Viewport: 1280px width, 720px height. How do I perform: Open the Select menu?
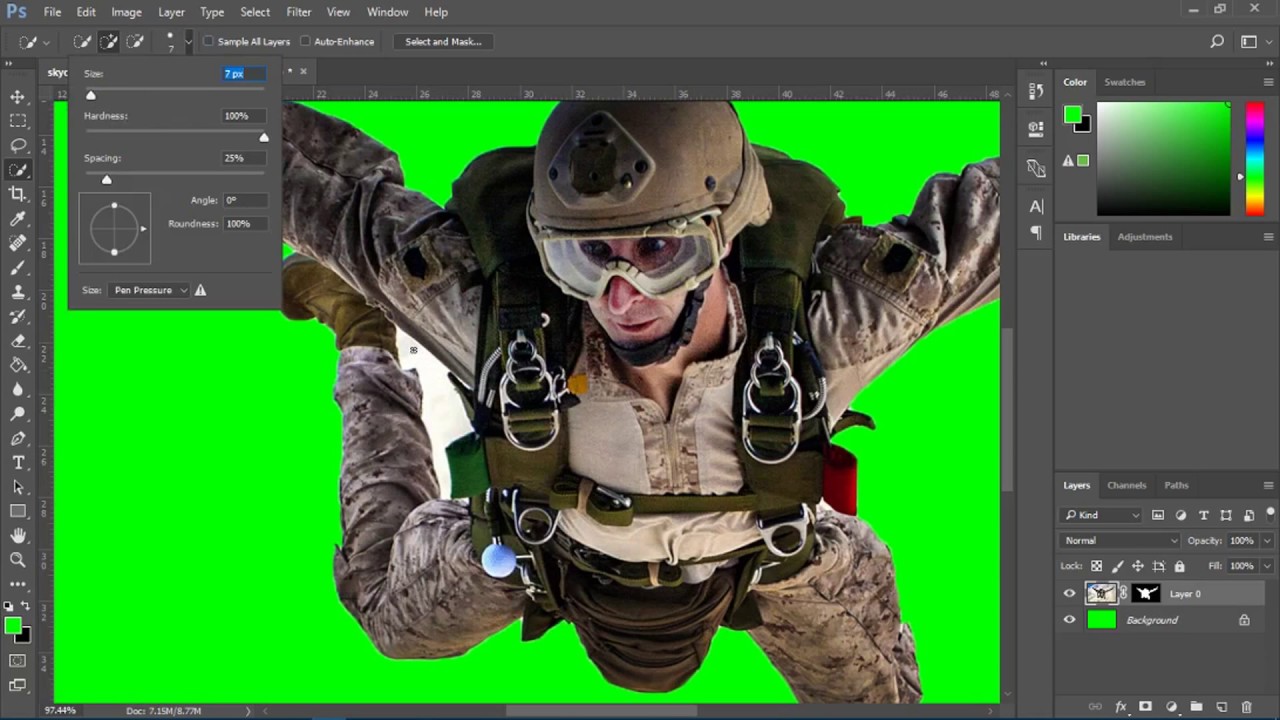coord(255,12)
